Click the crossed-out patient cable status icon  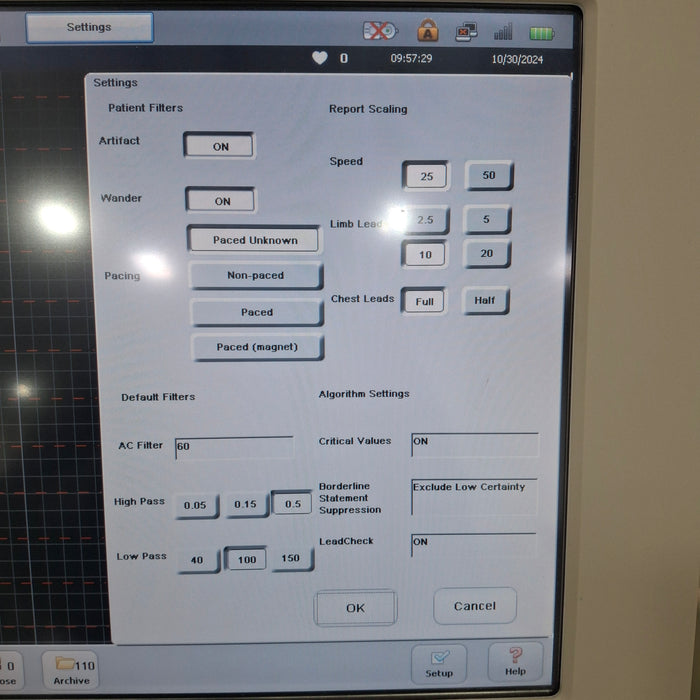pyautogui.click(x=380, y=31)
